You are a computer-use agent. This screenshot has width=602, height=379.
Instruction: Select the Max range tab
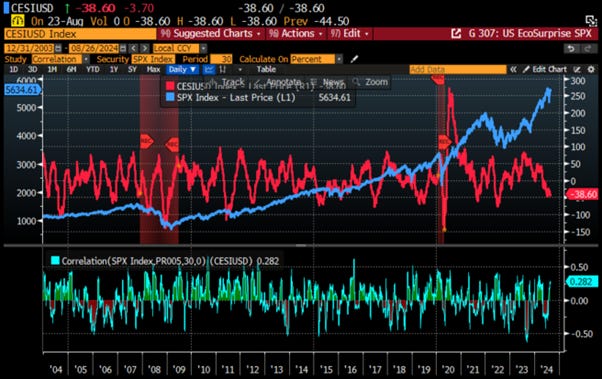[x=153, y=70]
